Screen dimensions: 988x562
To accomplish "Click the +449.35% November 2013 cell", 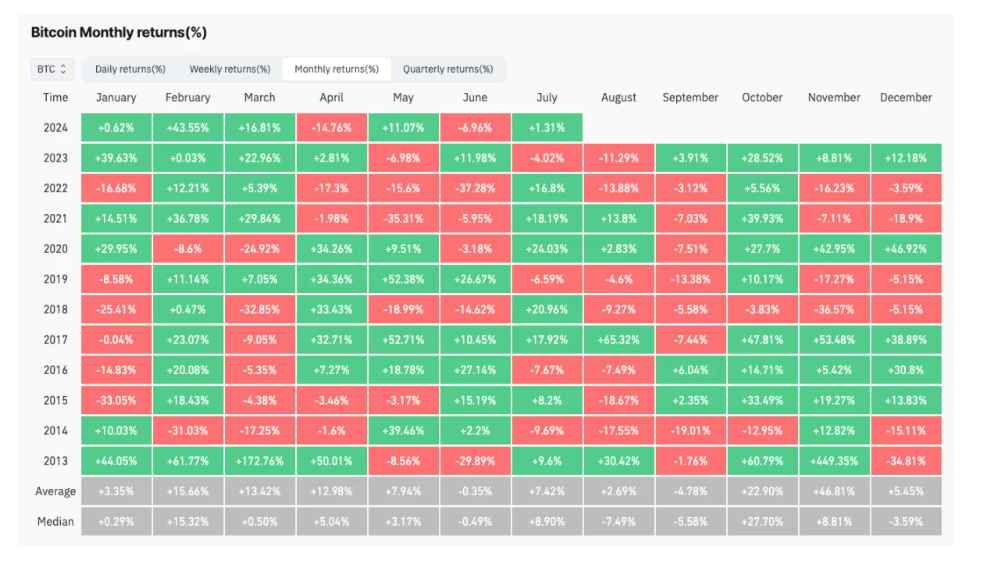I will tap(834, 462).
